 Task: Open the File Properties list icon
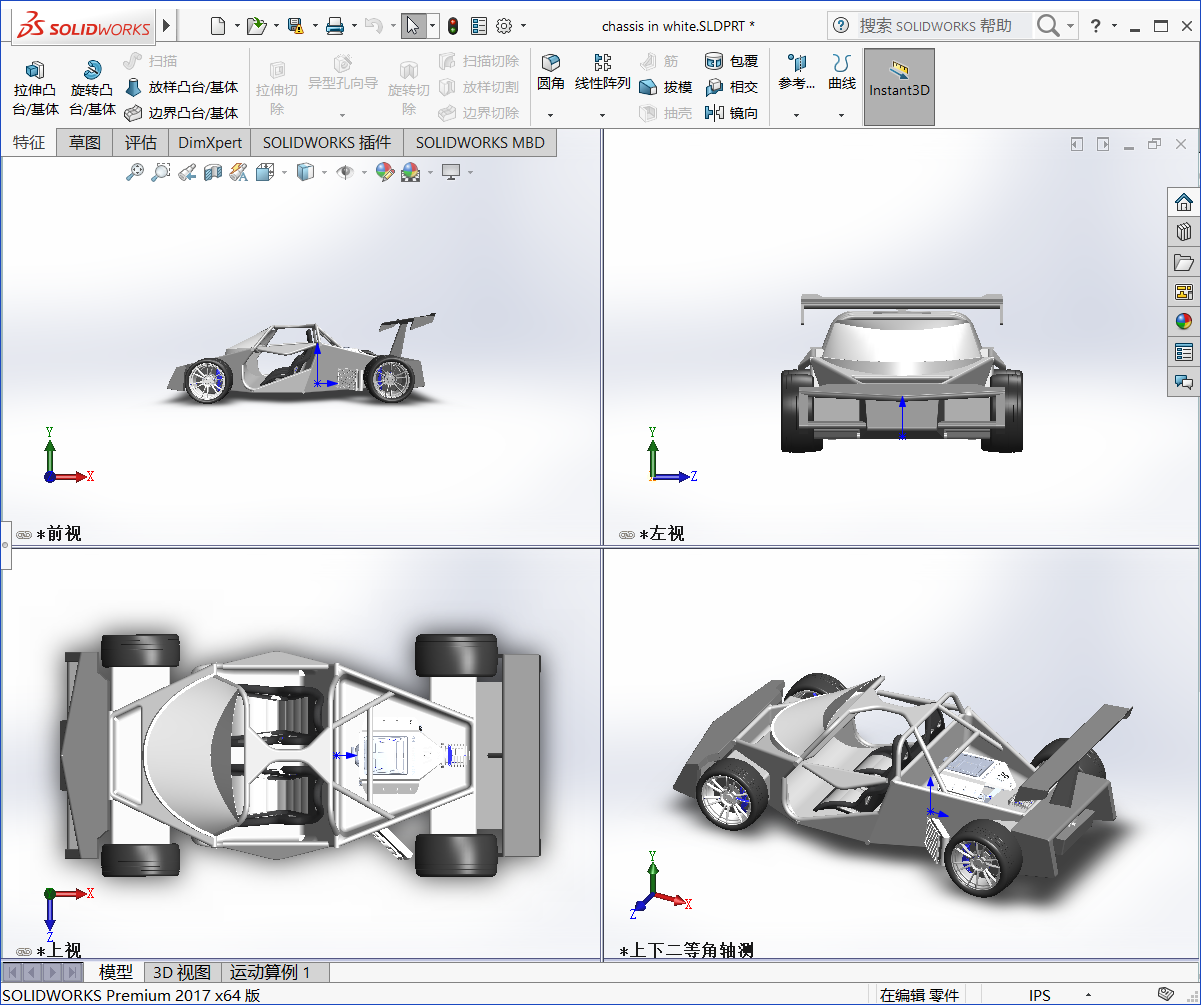click(x=479, y=26)
